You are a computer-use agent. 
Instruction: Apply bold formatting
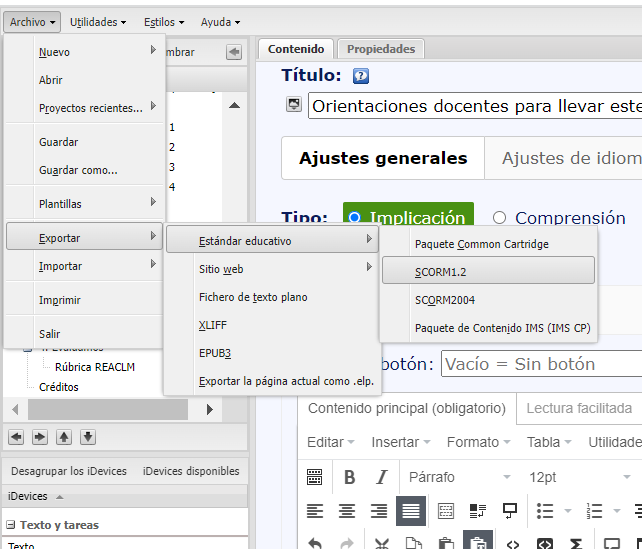[349, 477]
